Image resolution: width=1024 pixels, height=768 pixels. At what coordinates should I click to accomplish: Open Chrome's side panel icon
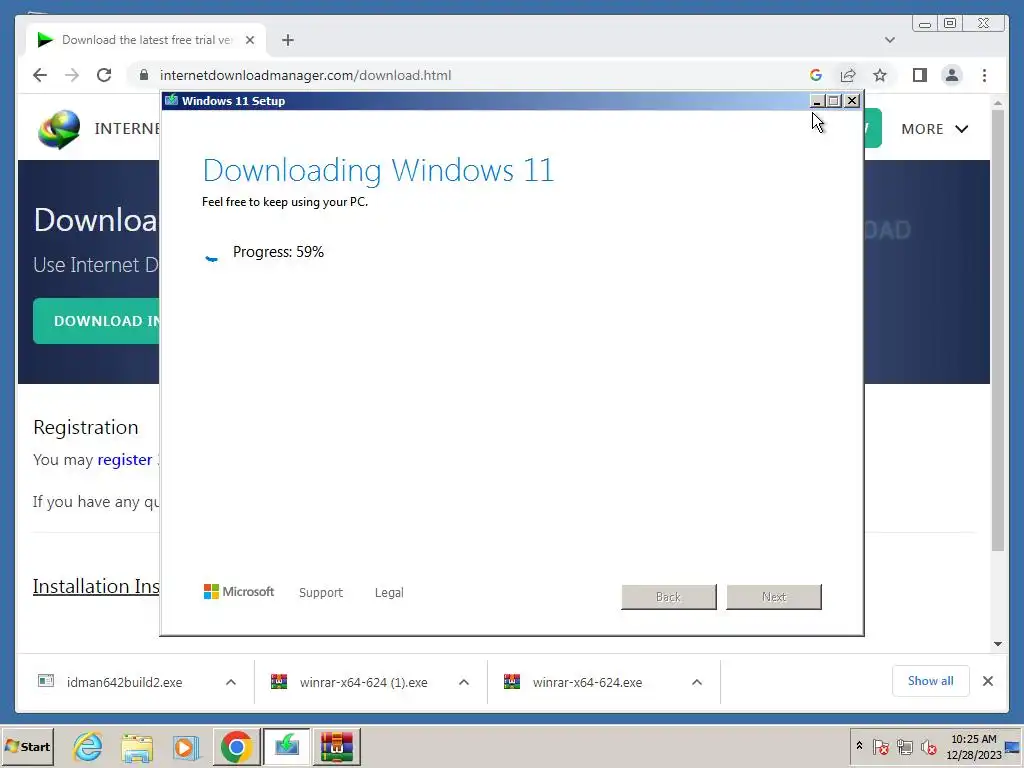pos(920,75)
